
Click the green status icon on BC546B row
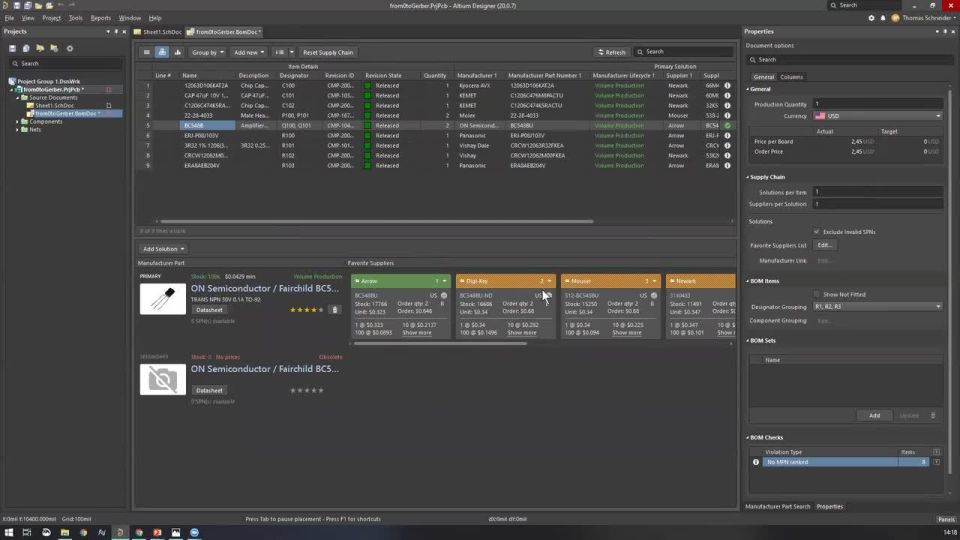tap(727, 126)
